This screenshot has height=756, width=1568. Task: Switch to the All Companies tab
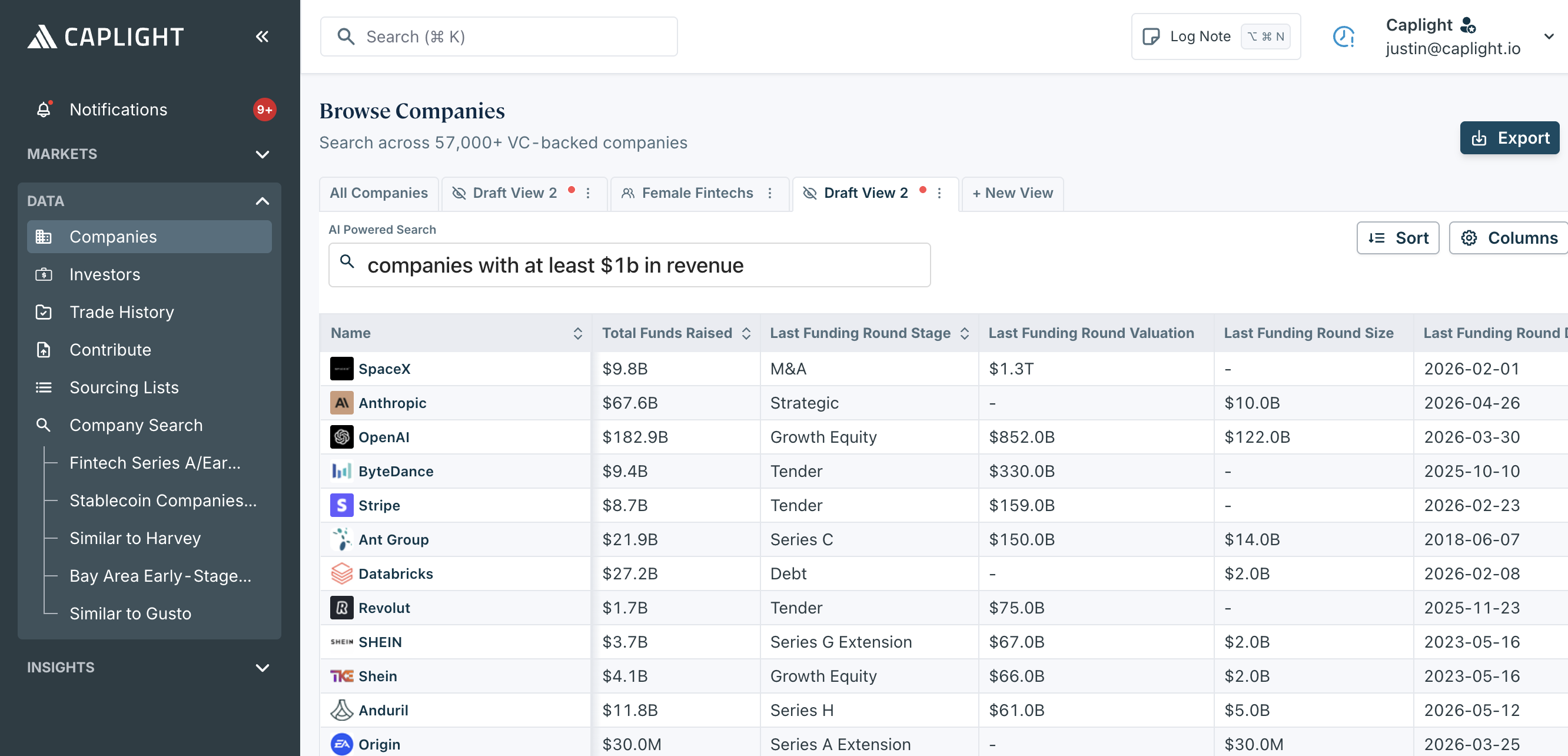pyautogui.click(x=378, y=194)
